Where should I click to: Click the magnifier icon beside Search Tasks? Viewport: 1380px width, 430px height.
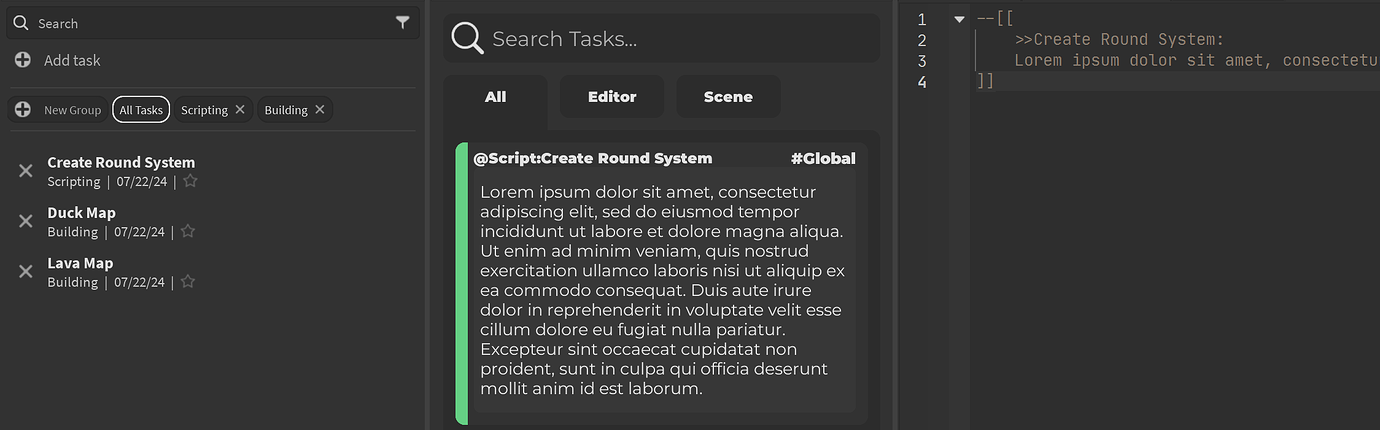tap(467, 38)
